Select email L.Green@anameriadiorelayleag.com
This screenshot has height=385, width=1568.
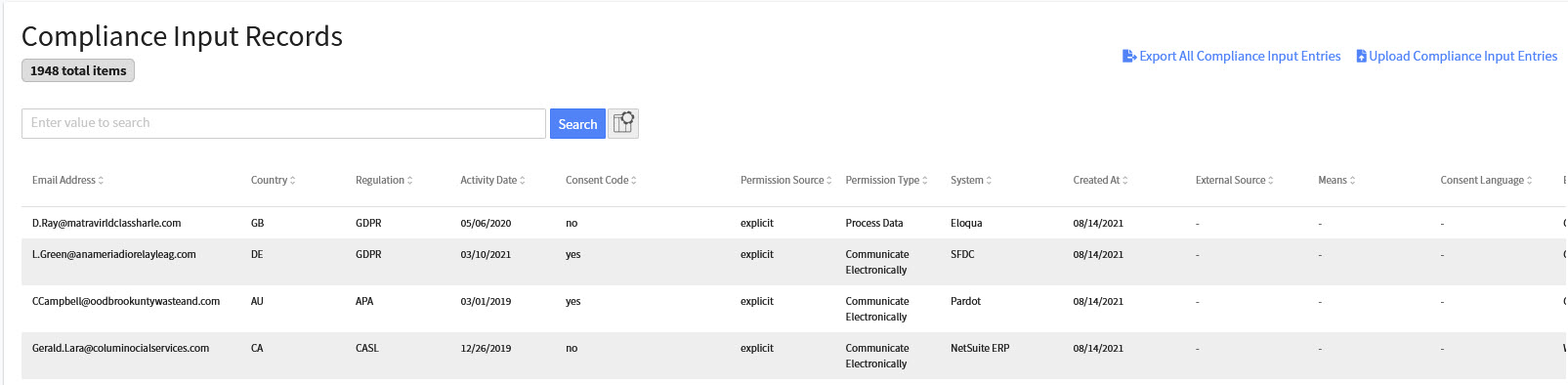click(x=114, y=255)
